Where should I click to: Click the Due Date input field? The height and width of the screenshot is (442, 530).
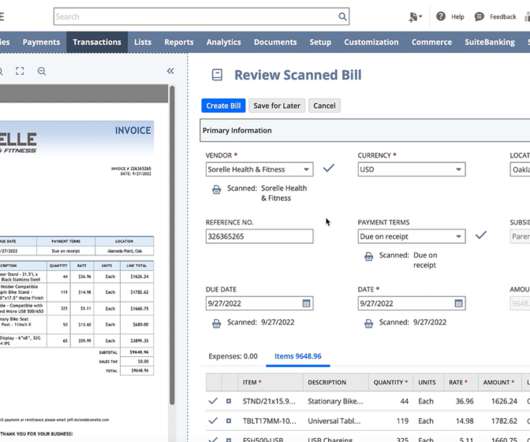click(259, 303)
